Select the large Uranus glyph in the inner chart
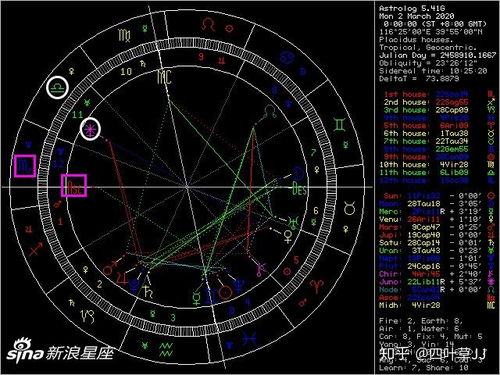The height and width of the screenshot is (375, 500). tap(293, 222)
